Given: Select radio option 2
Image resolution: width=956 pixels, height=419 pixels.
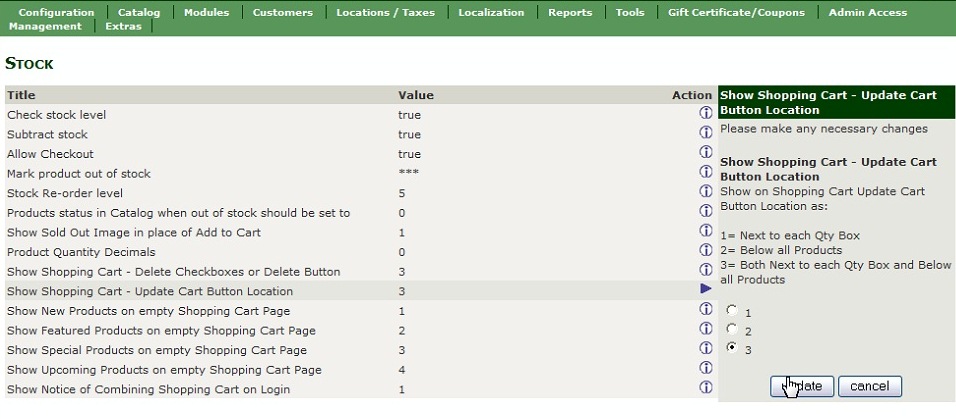Looking at the screenshot, I should 732,329.
